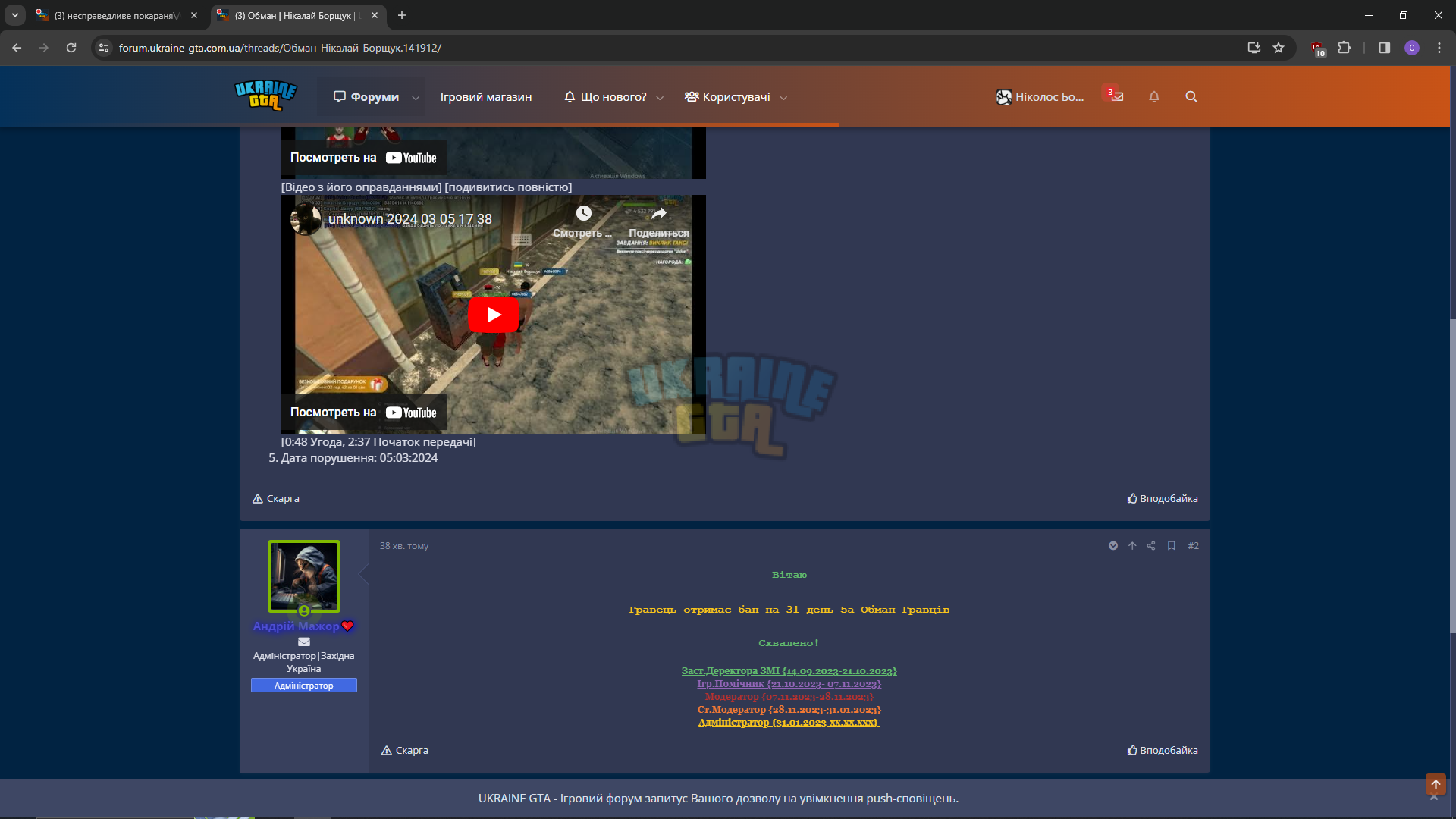1456x819 pixels.
Task: Open a new browser tab
Action: click(x=402, y=15)
